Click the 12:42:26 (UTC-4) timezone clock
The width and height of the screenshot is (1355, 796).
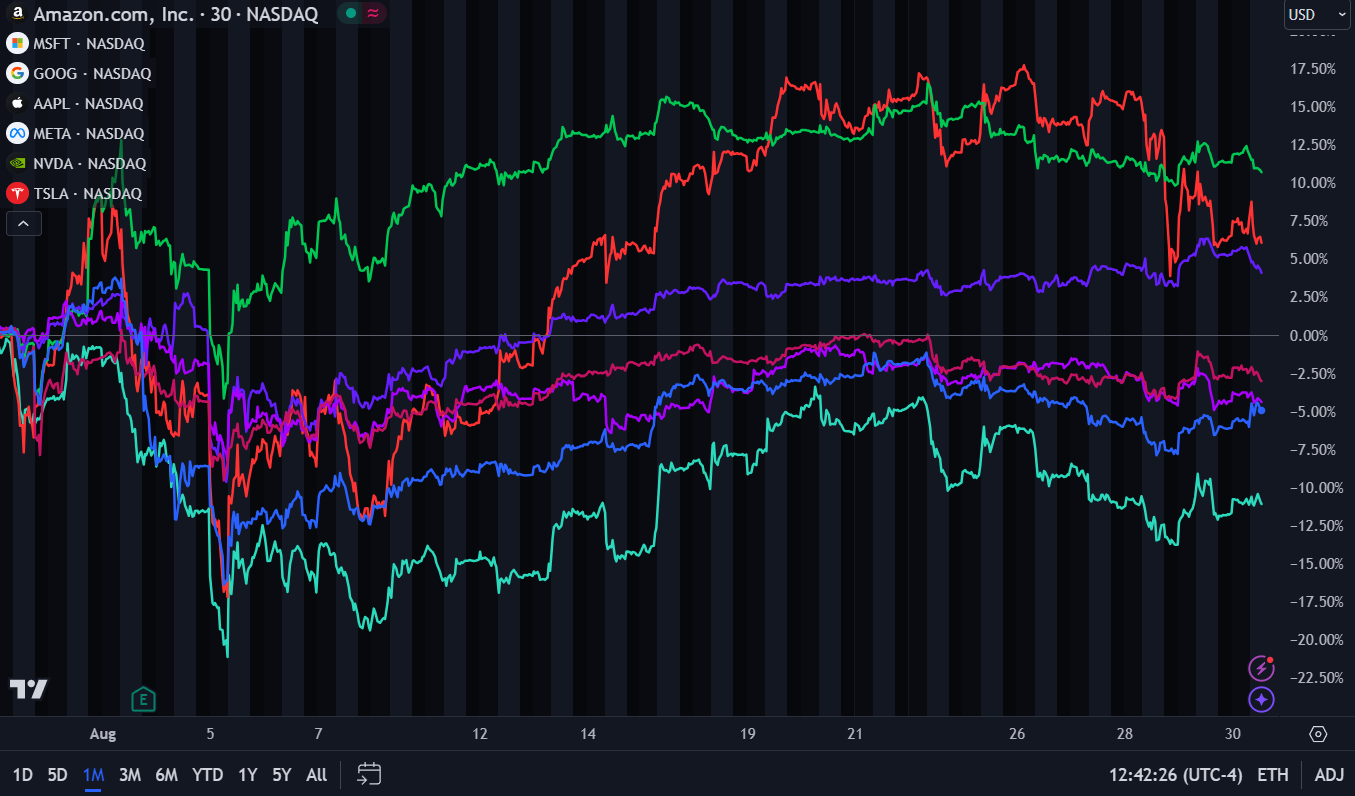click(1175, 774)
